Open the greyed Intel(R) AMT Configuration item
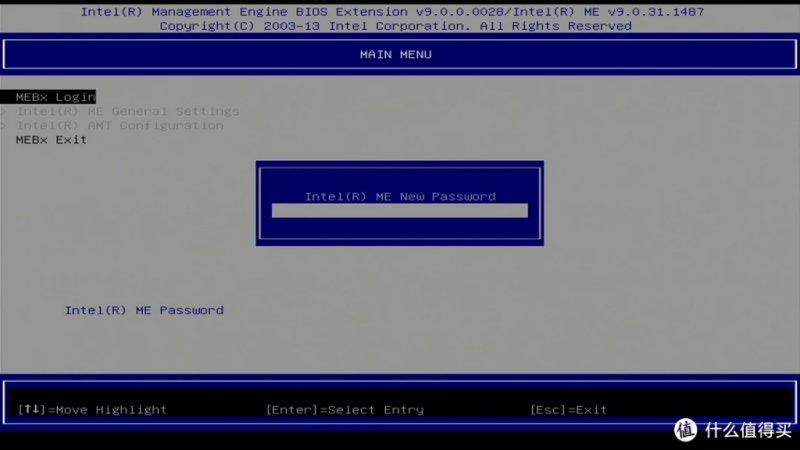The width and height of the screenshot is (800, 450). pyautogui.click(x=119, y=126)
